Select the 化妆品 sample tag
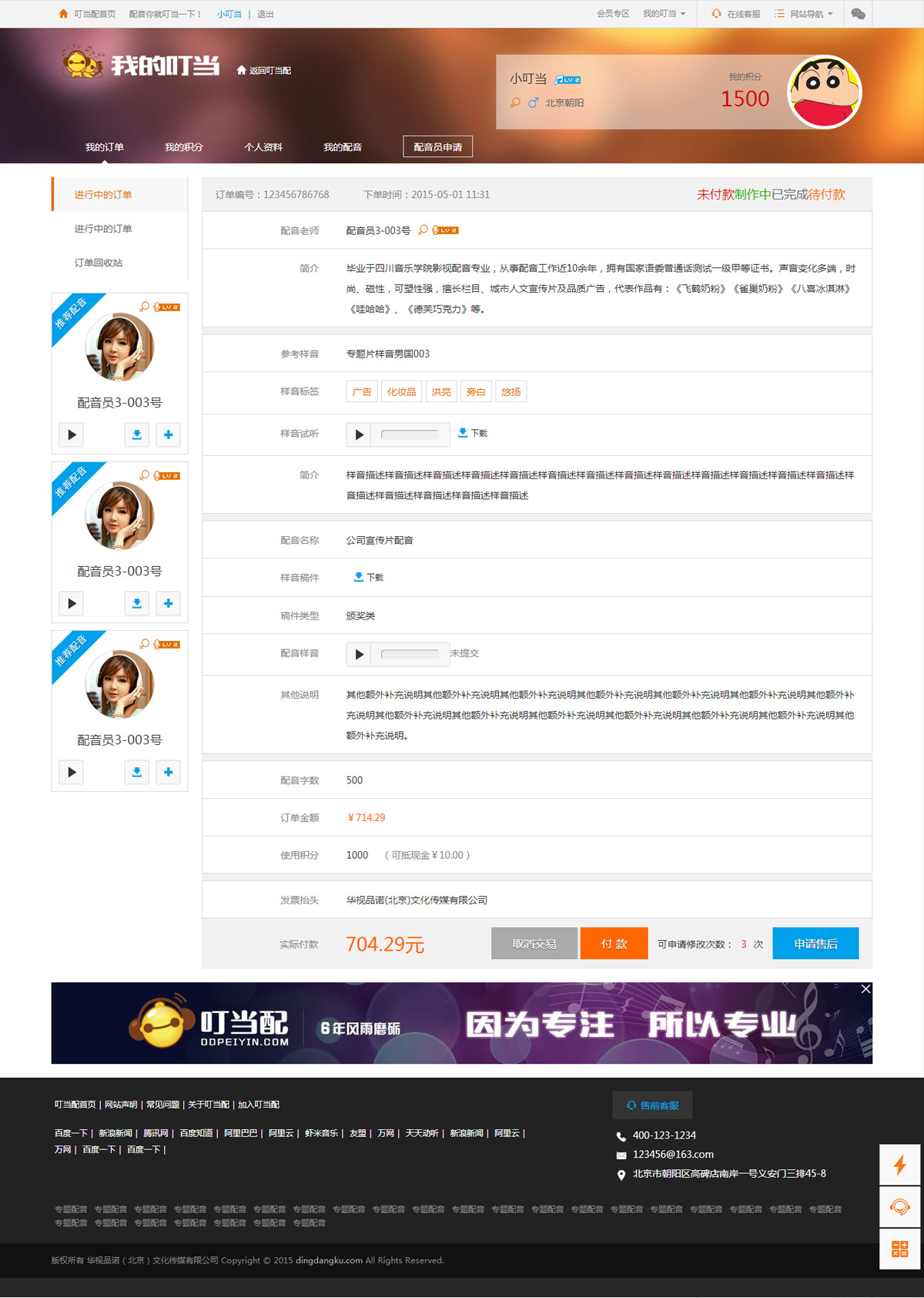This screenshot has height=1298, width=924. [401, 391]
